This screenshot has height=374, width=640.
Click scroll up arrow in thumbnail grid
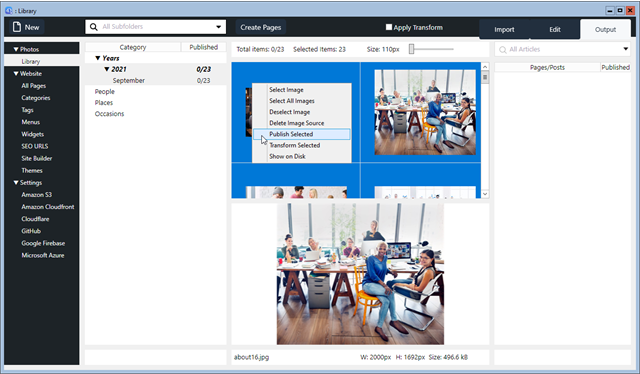(x=485, y=67)
